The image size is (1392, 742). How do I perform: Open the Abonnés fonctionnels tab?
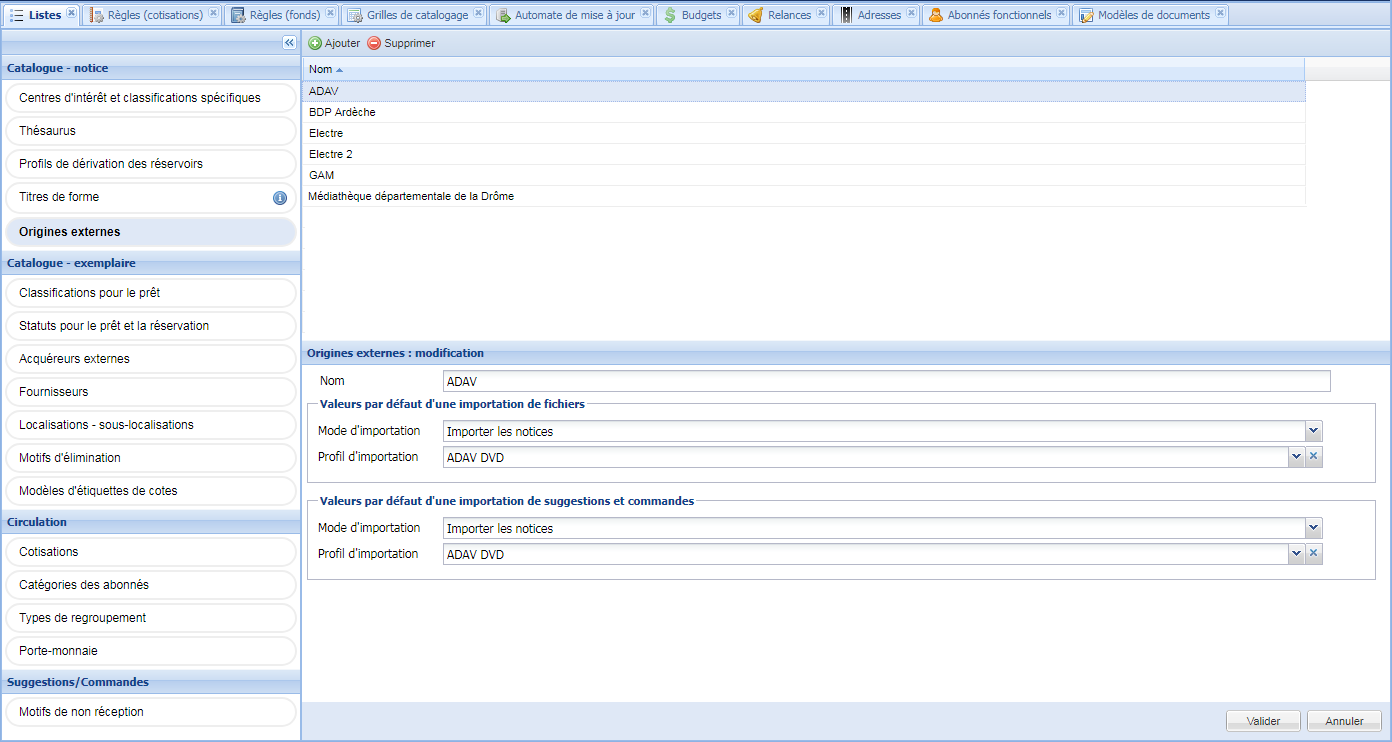click(x=998, y=15)
